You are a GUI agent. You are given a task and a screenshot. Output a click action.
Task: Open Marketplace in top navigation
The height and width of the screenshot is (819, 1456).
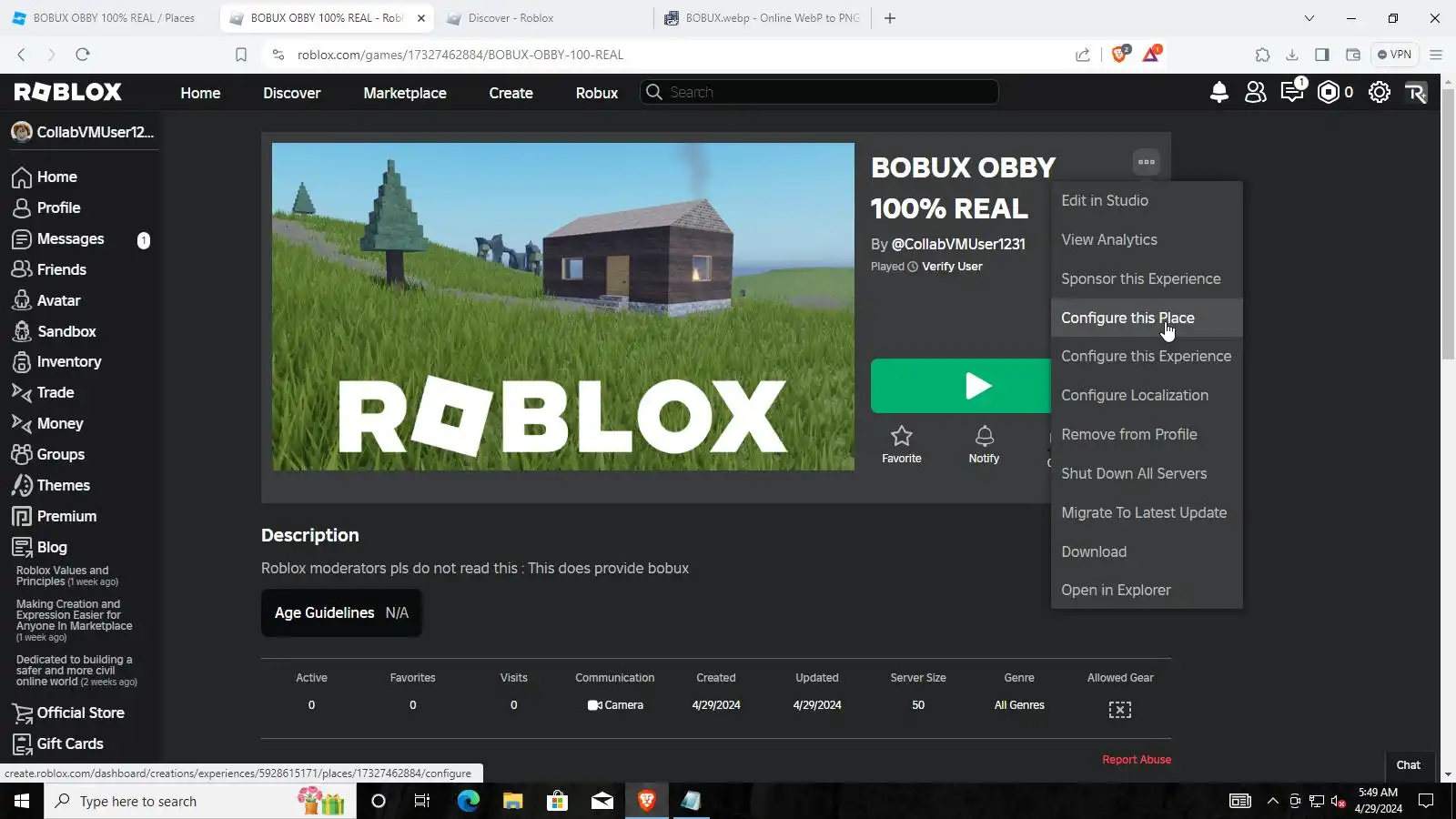point(405,93)
